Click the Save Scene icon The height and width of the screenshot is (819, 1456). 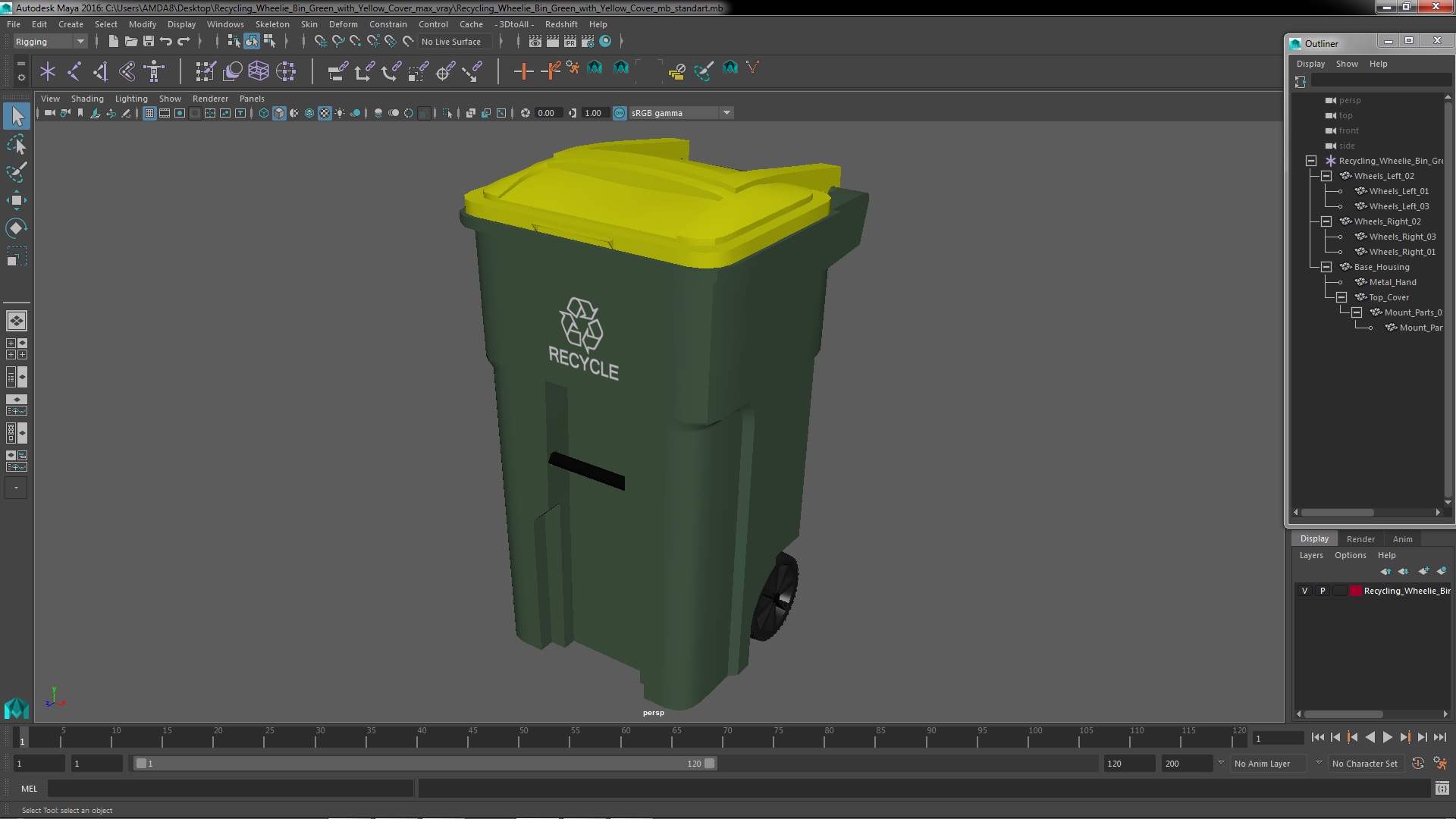click(x=149, y=41)
